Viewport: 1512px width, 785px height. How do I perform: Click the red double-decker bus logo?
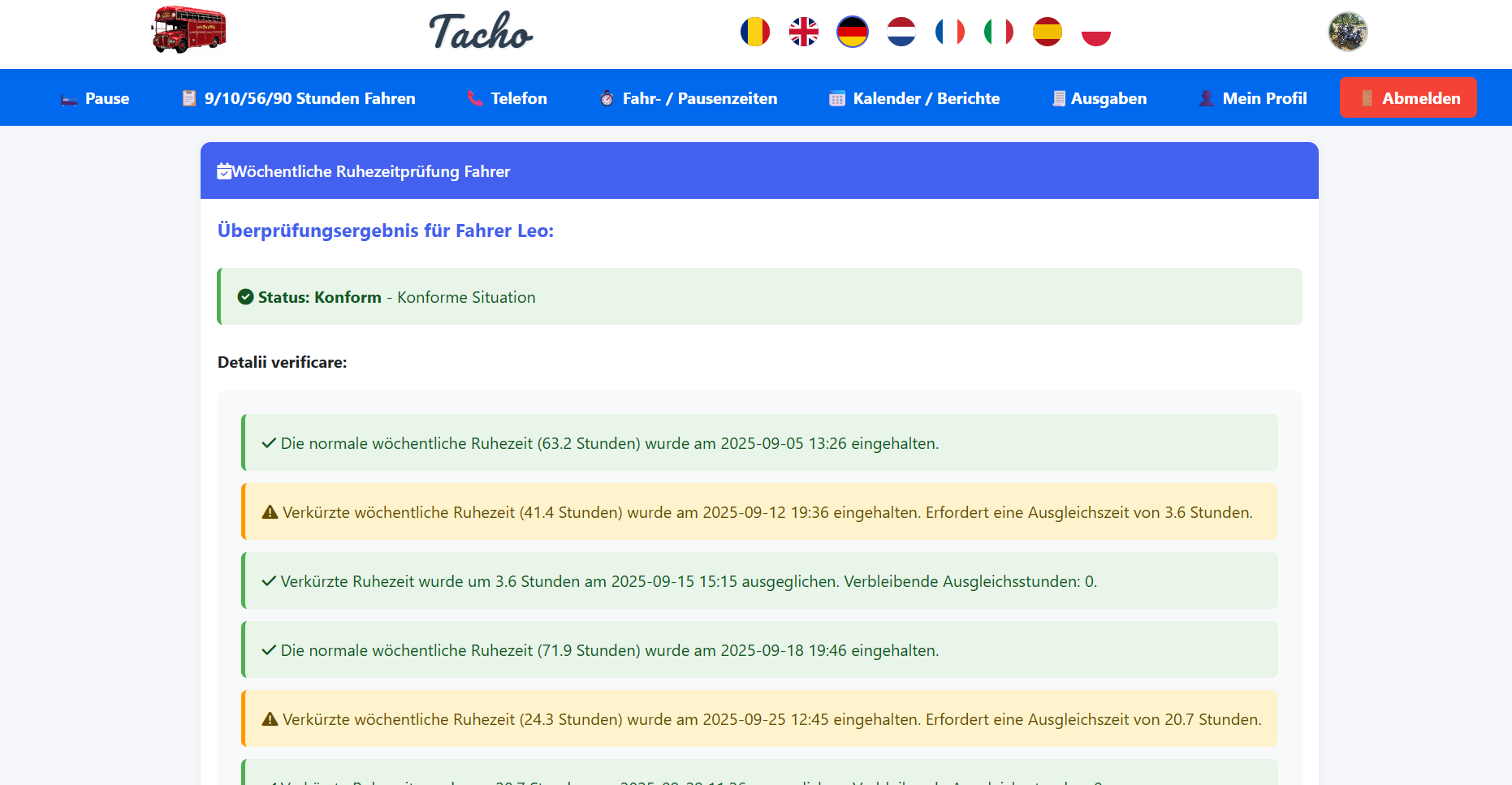(188, 31)
